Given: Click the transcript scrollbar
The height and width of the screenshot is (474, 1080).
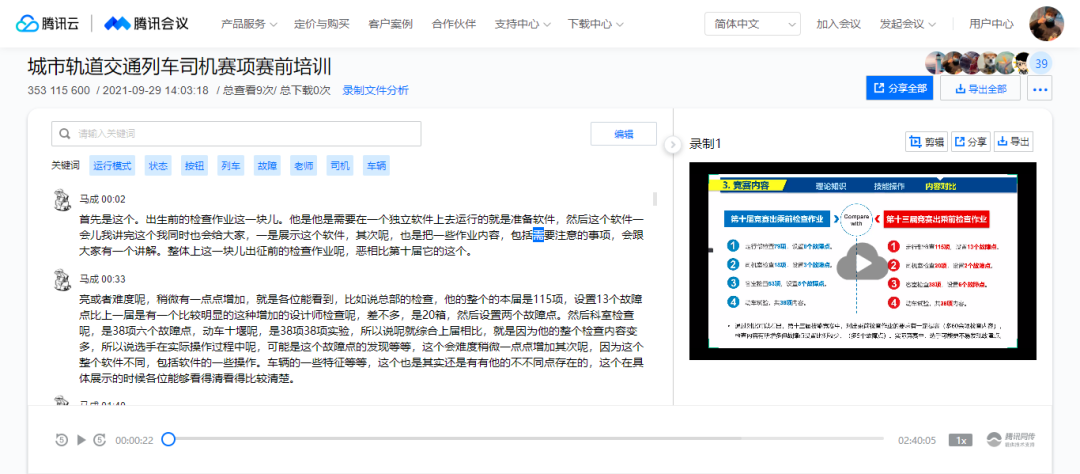Looking at the screenshot, I should coord(654,198).
